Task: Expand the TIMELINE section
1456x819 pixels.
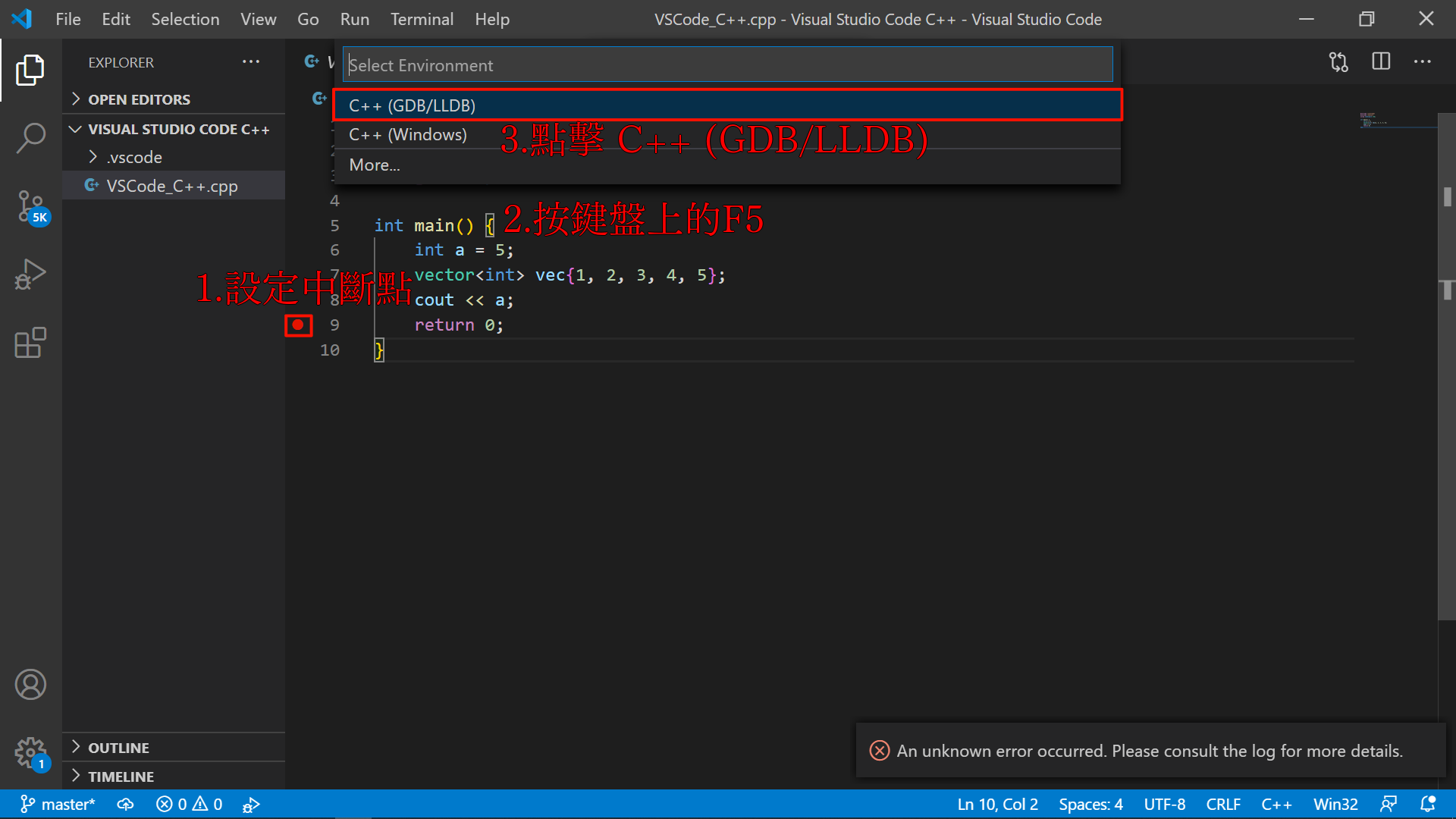Action: click(121, 777)
